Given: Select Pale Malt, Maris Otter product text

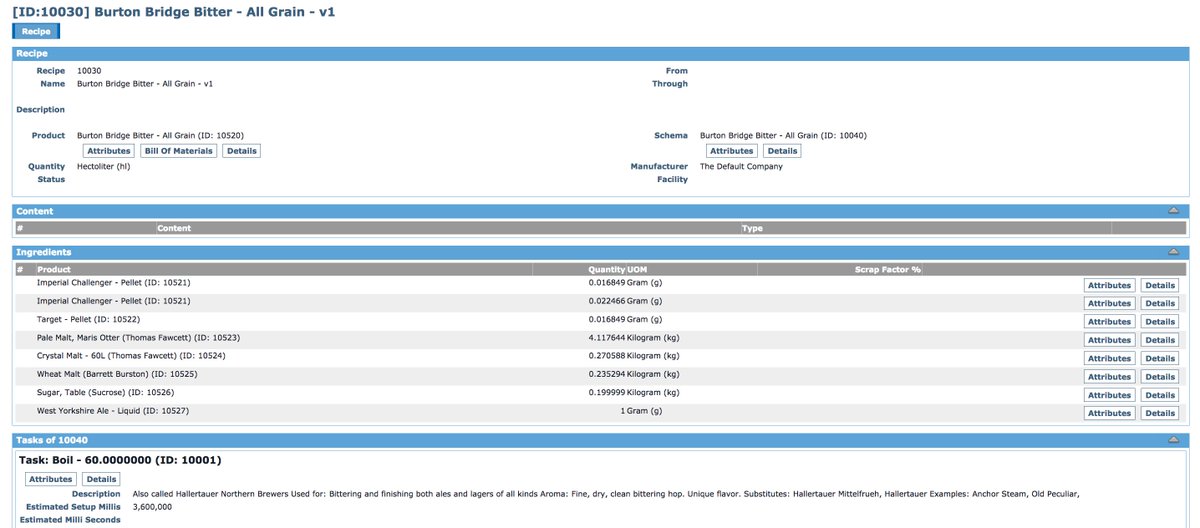Looking at the screenshot, I should click(x=138, y=338).
